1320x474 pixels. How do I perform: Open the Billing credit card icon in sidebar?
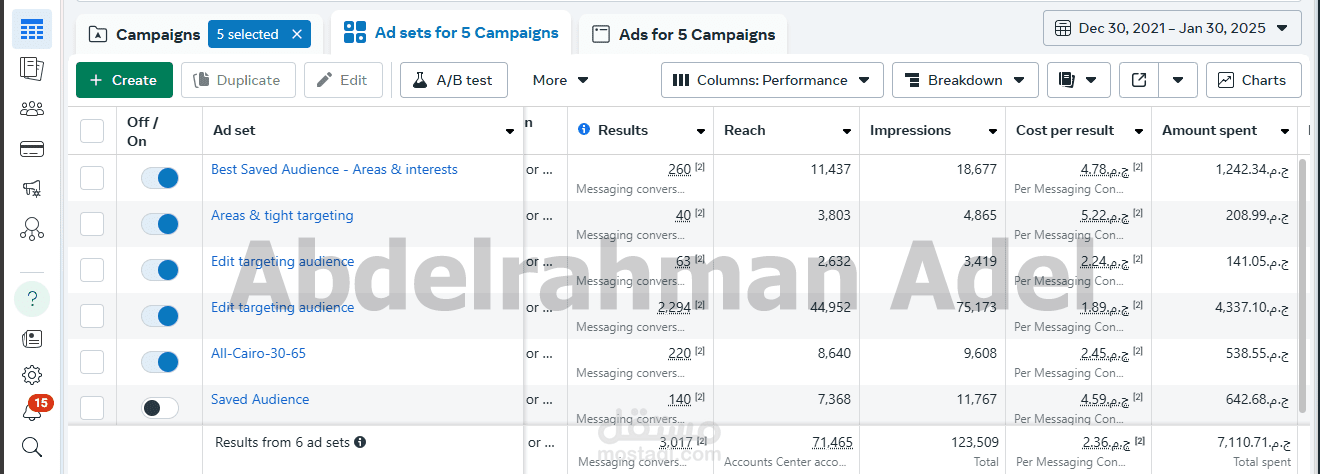click(32, 150)
